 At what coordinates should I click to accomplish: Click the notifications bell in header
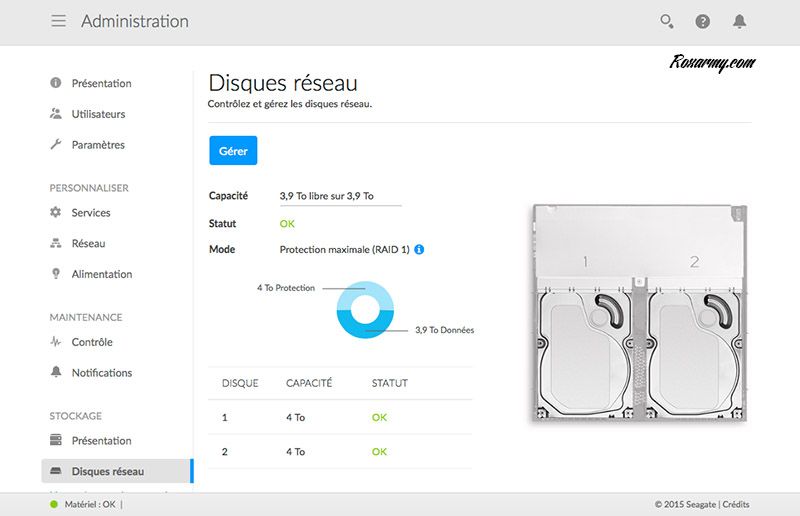pyautogui.click(x=739, y=21)
